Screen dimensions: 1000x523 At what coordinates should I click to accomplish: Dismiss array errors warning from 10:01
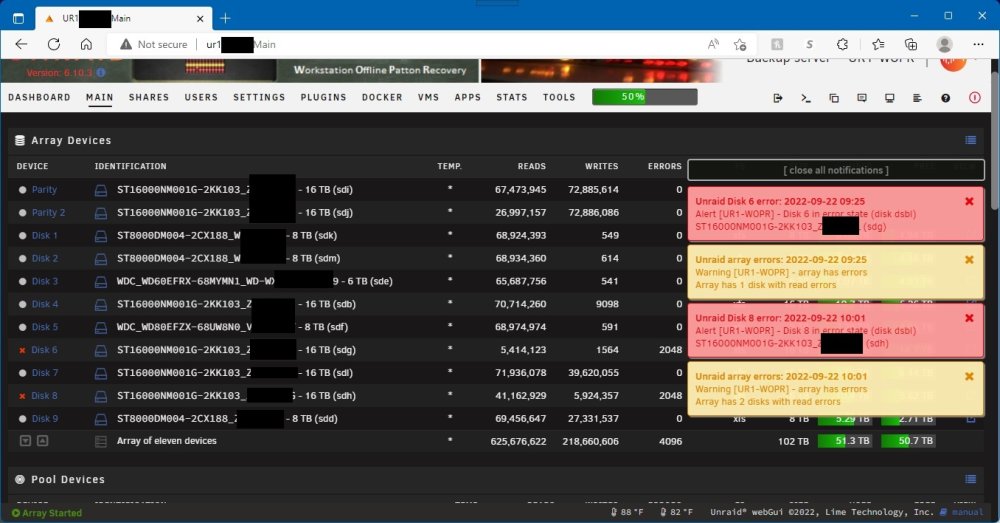[969, 377]
